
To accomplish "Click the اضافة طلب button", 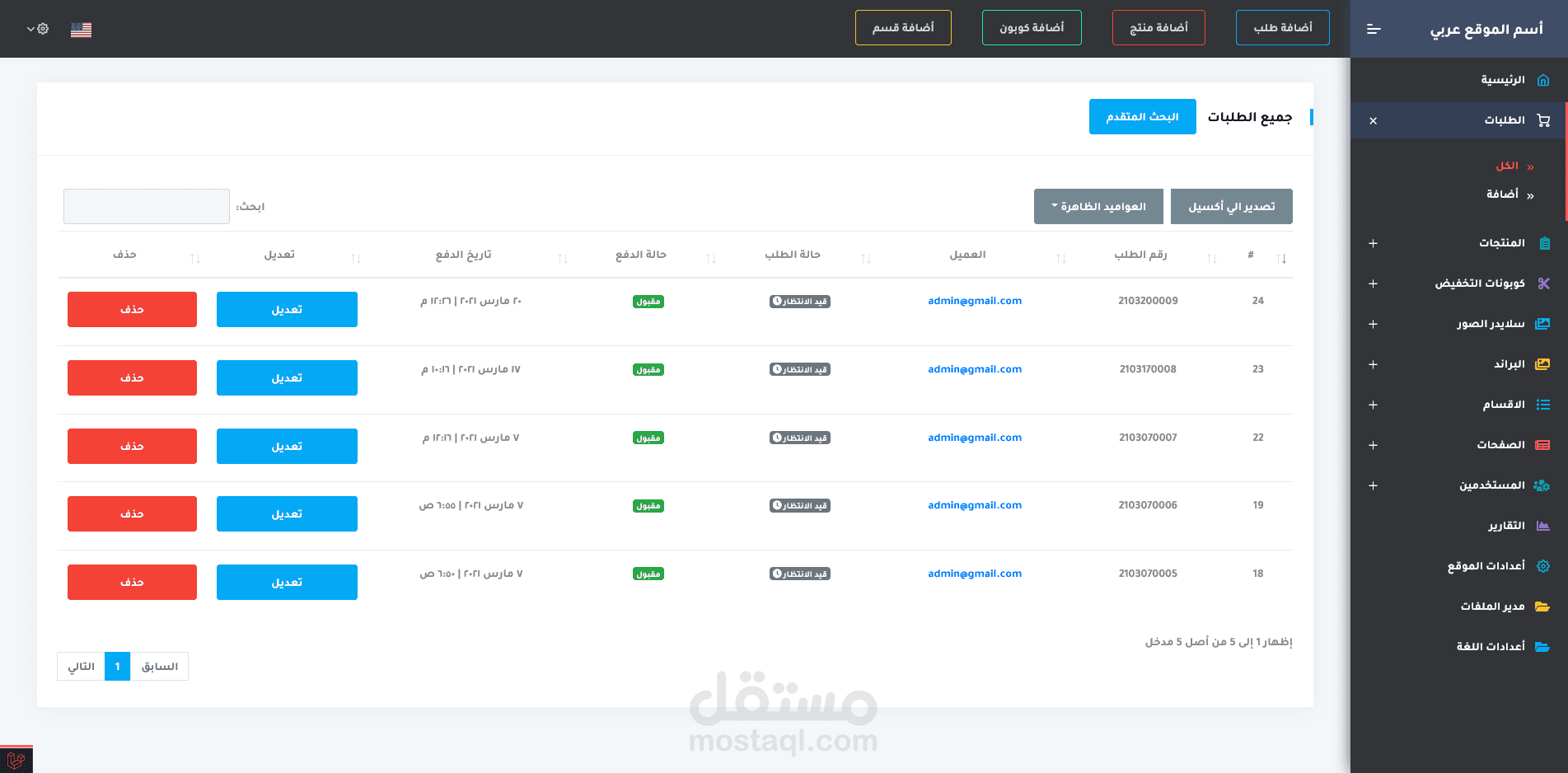I will [1283, 28].
